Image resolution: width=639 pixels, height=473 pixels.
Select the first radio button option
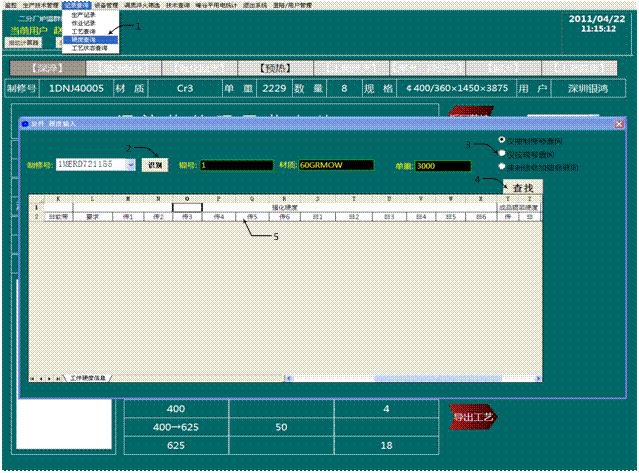coord(501,140)
